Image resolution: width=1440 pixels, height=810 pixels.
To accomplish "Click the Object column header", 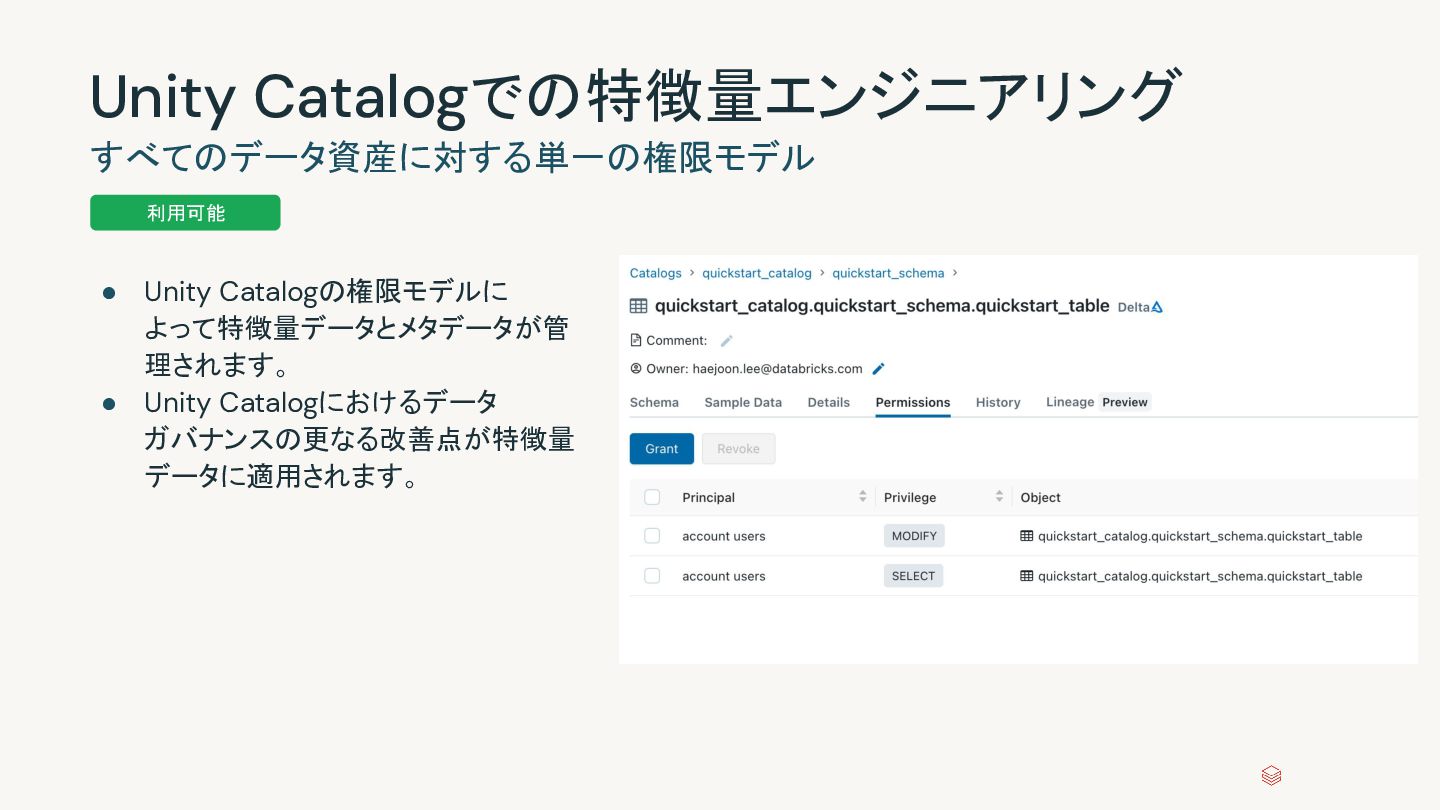I will click(x=1041, y=497).
